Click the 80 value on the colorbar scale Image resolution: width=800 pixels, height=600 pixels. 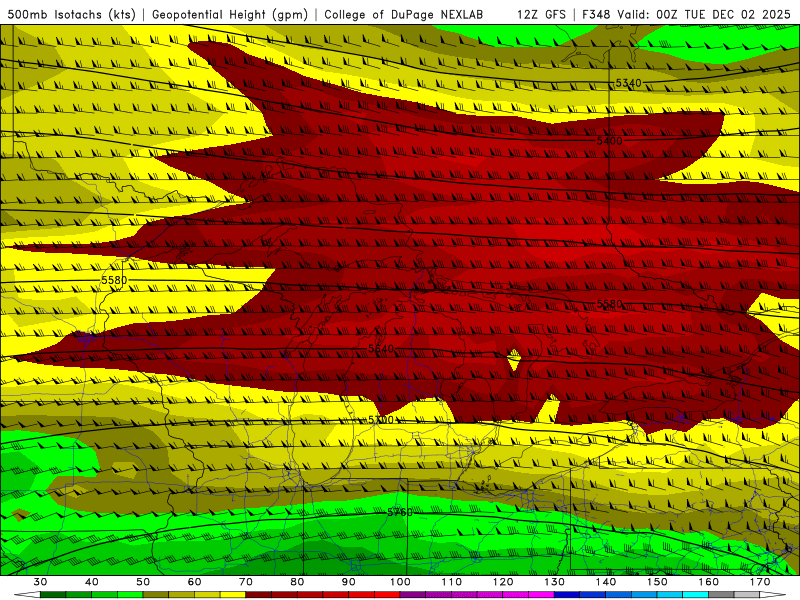pyautogui.click(x=297, y=582)
